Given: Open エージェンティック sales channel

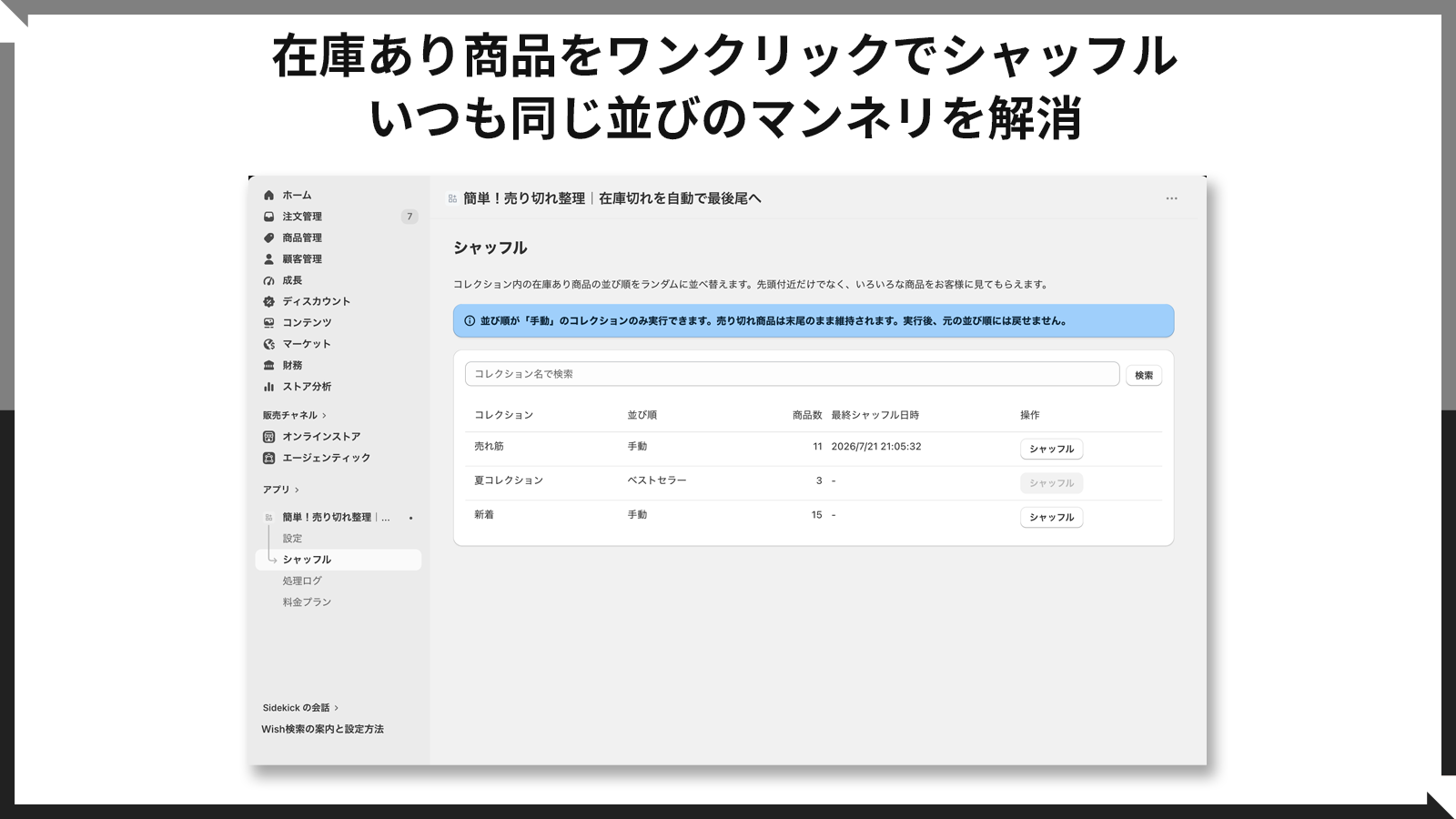Looking at the screenshot, I should 326,458.
